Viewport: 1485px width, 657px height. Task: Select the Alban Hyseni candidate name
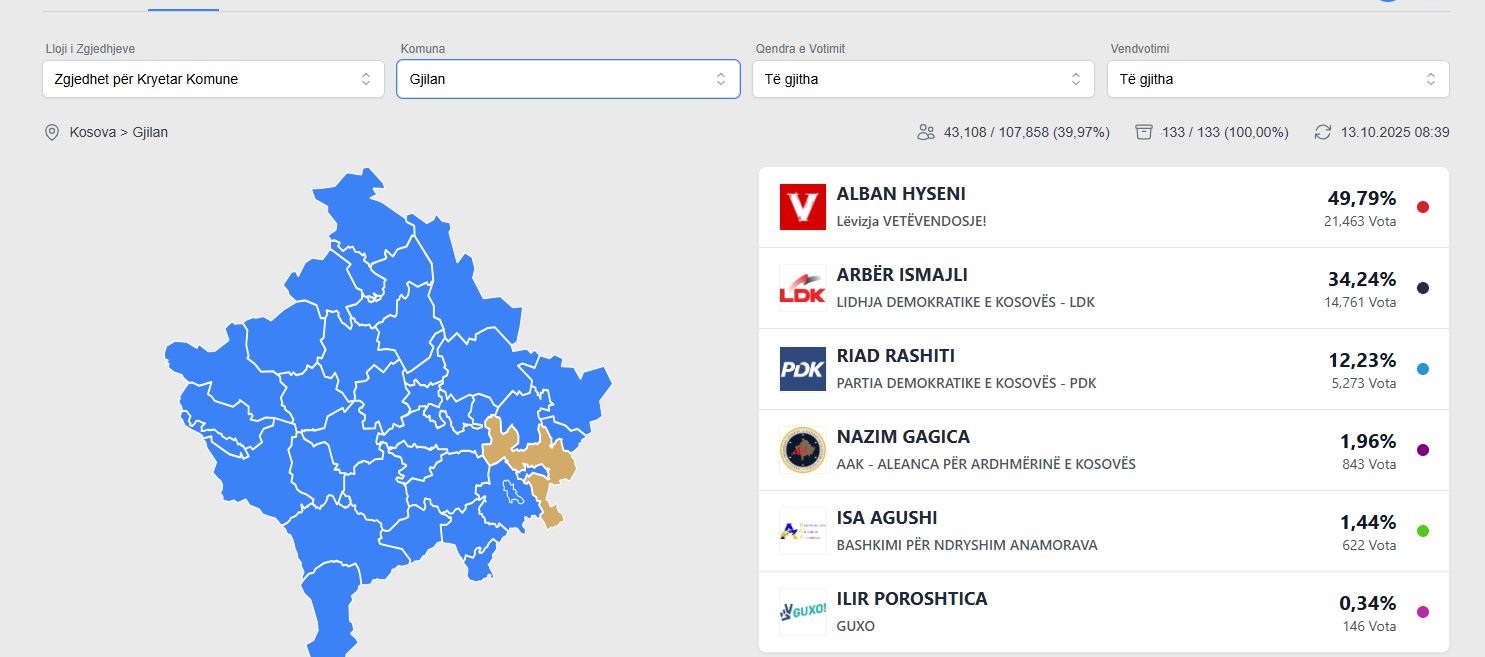(901, 194)
